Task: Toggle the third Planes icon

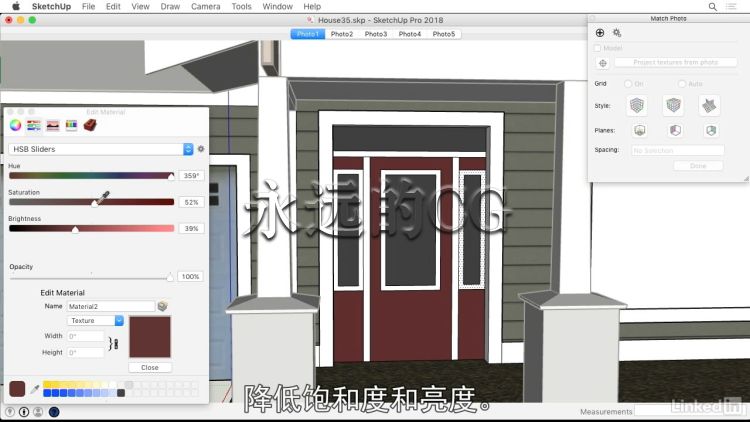Action: pos(711,130)
